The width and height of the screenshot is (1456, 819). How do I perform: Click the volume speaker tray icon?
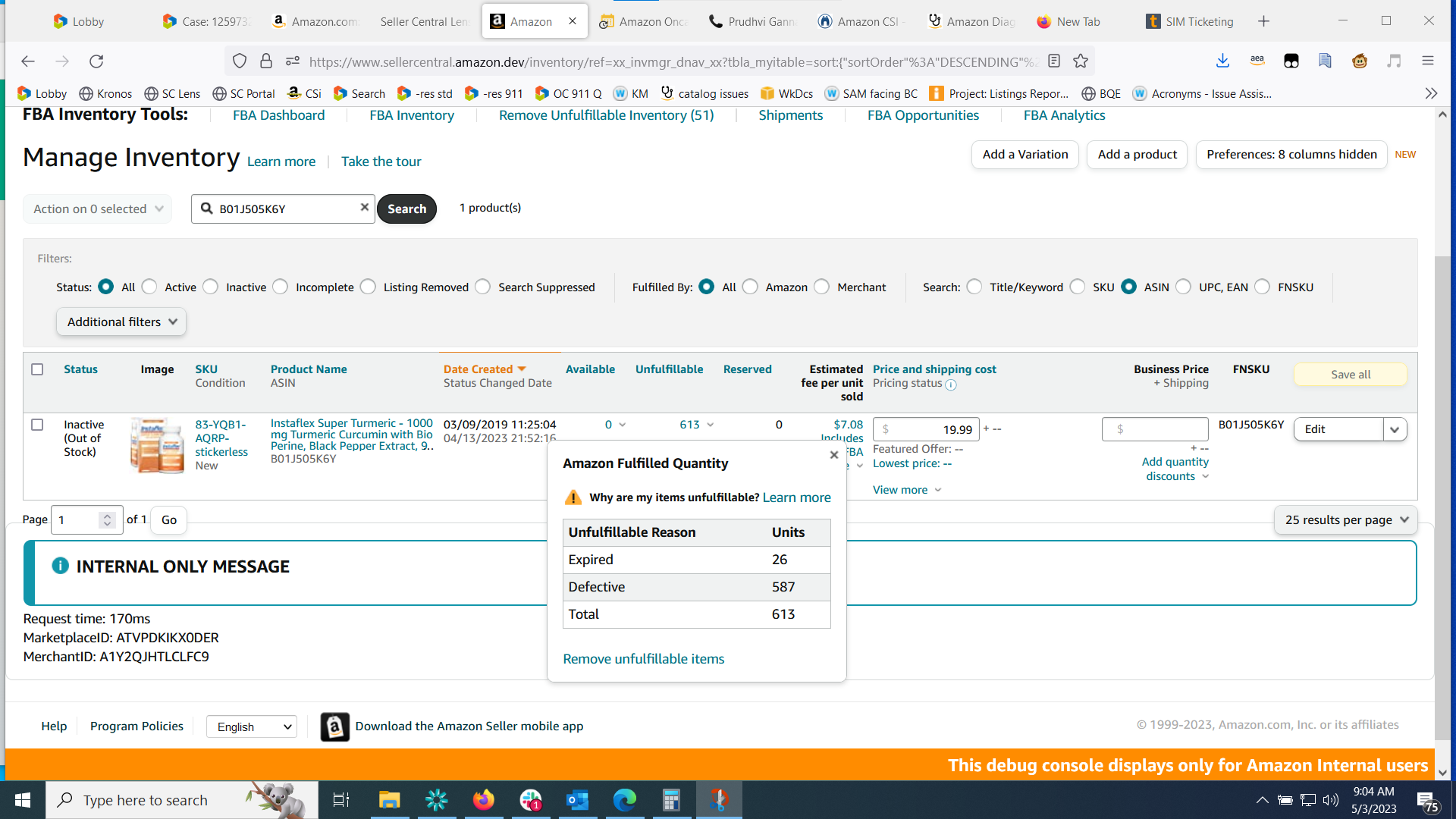coord(1331,800)
